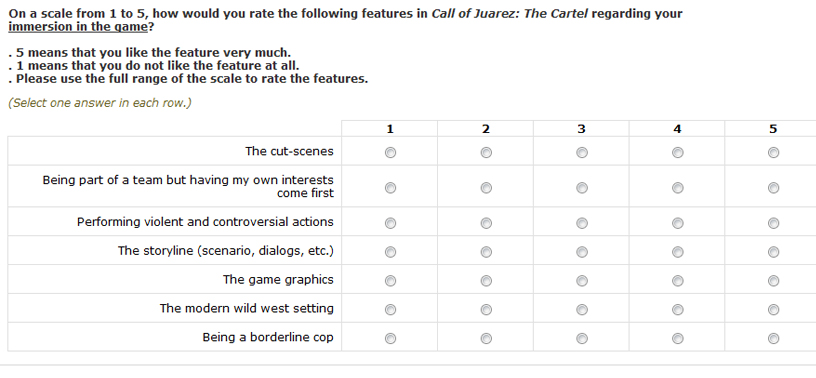This screenshot has height=378, width=816.
Task: Choose 1 for being part of a team
Action: [x=390, y=187]
